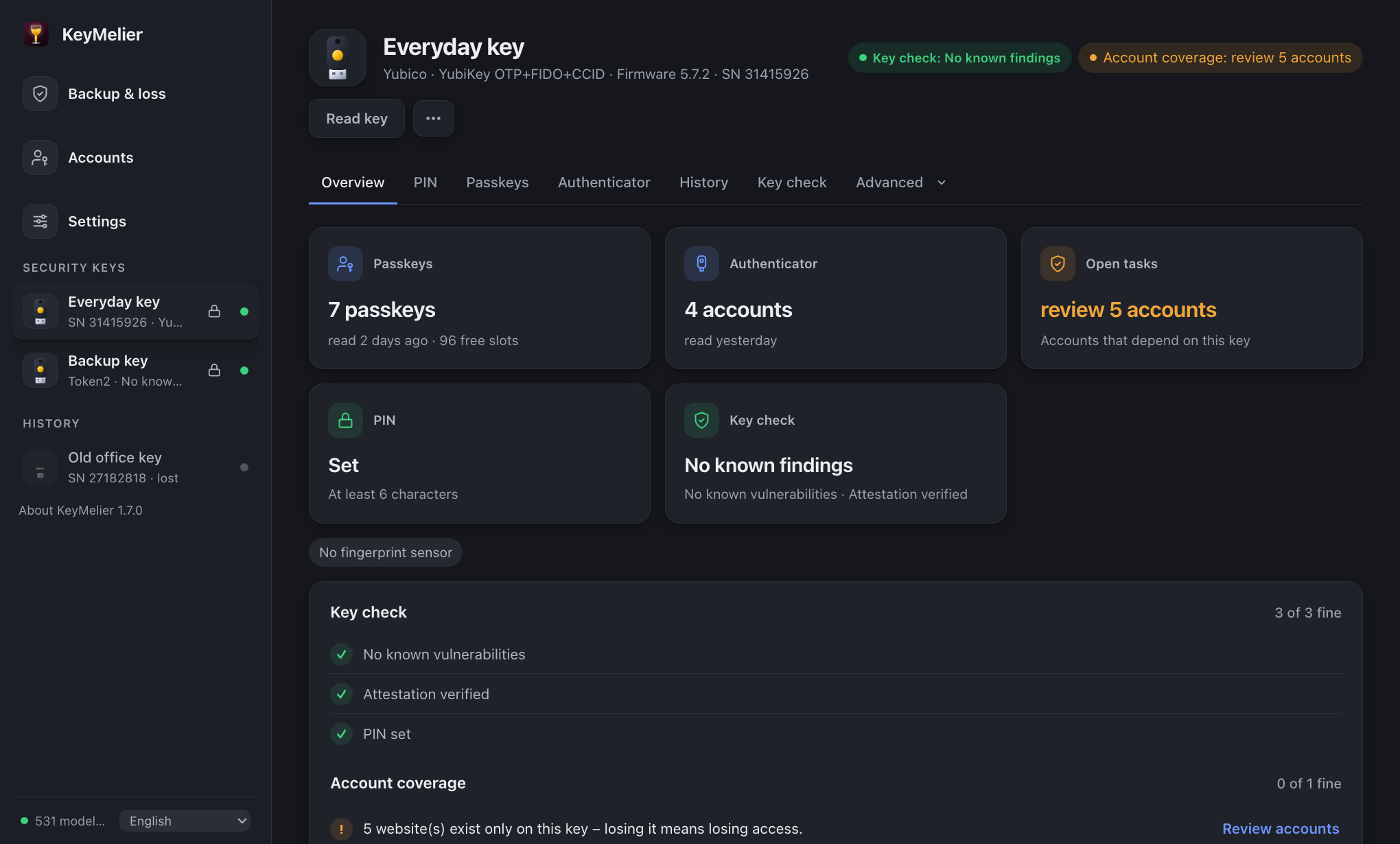Switch to the PIN tab
Screen dimensions: 1400x844
pos(425,183)
